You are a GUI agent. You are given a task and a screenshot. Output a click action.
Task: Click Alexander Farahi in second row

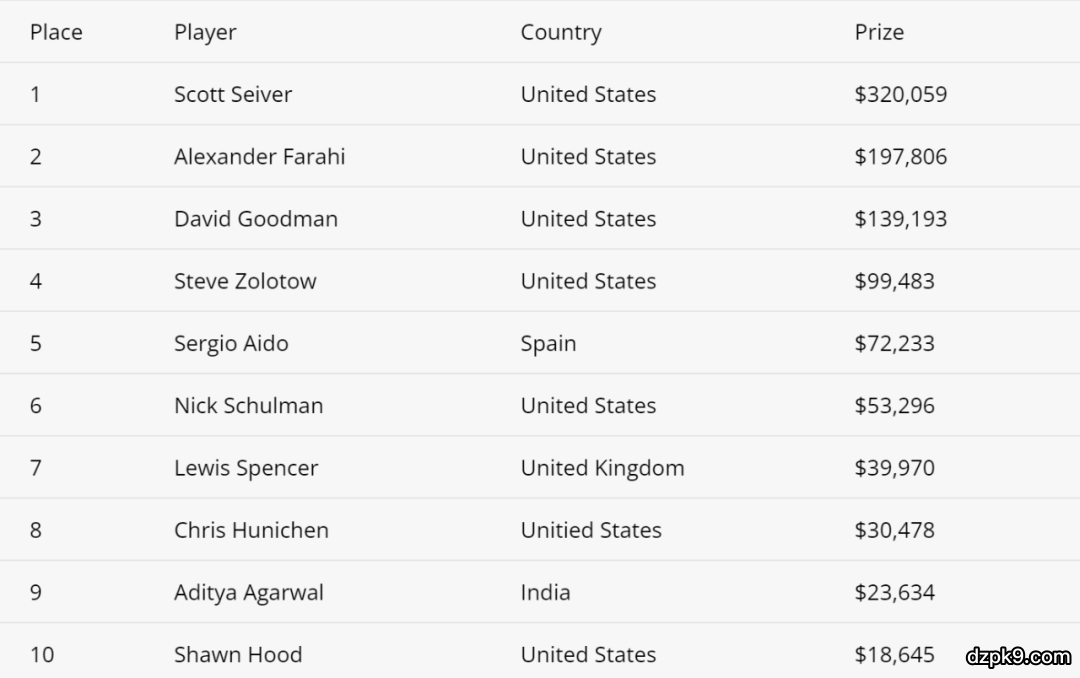pyautogui.click(x=259, y=156)
